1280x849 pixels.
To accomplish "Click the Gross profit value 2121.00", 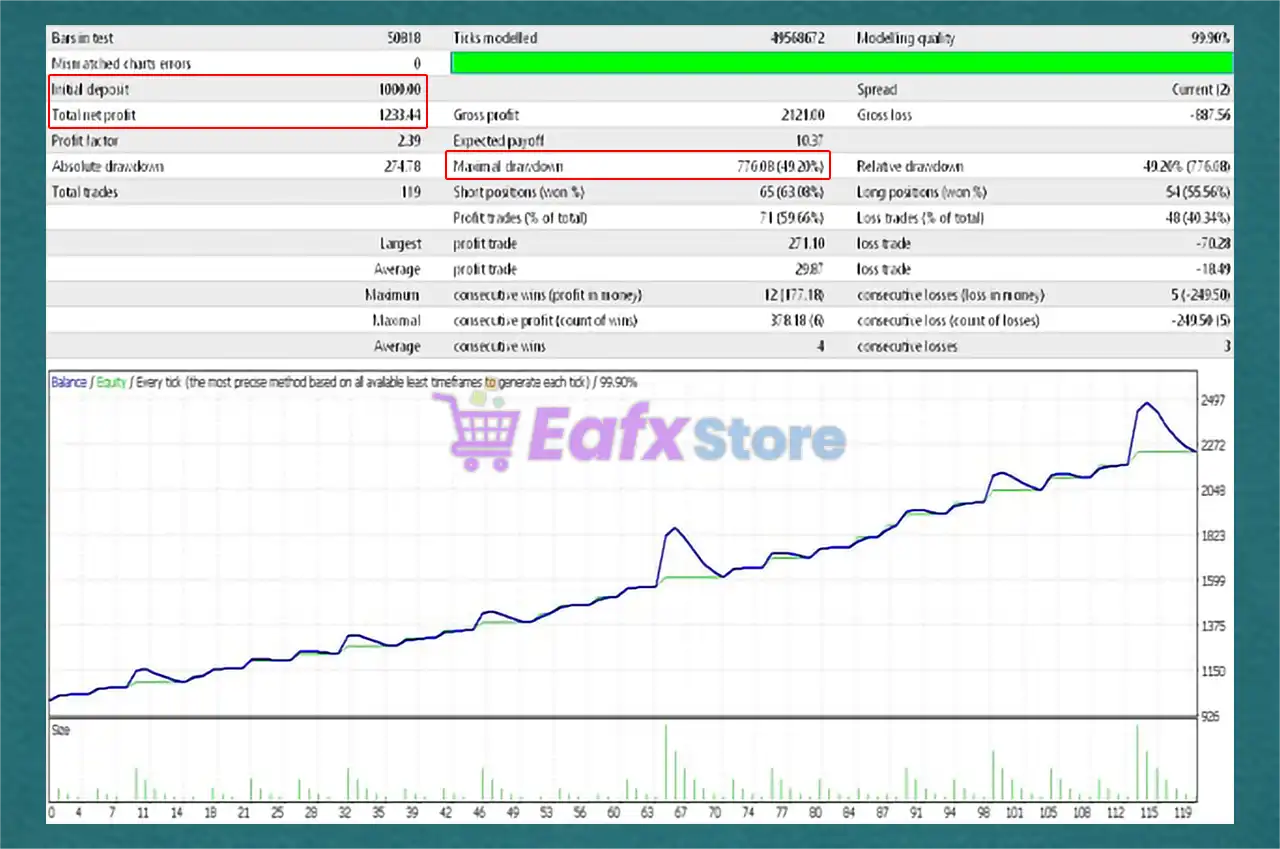I will [803, 115].
